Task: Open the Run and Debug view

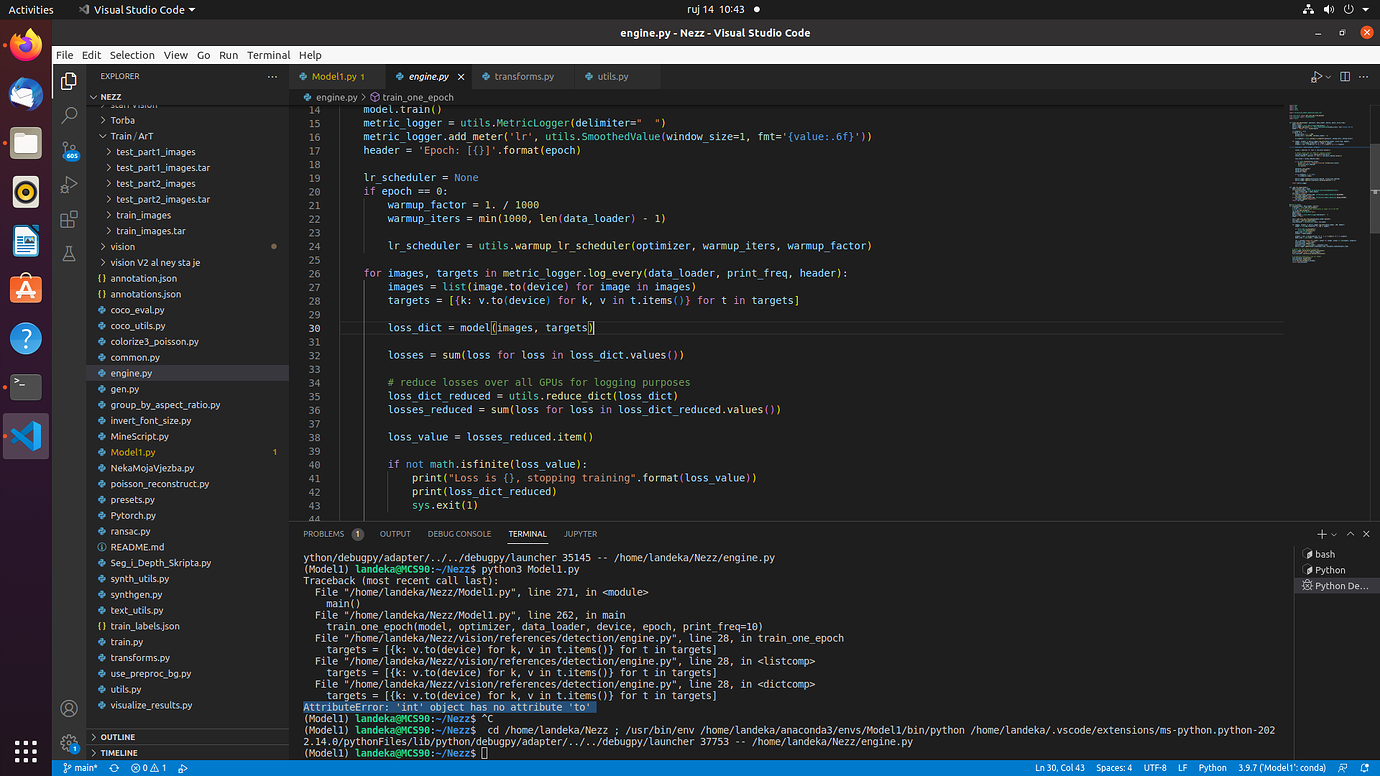Action: pos(69,185)
